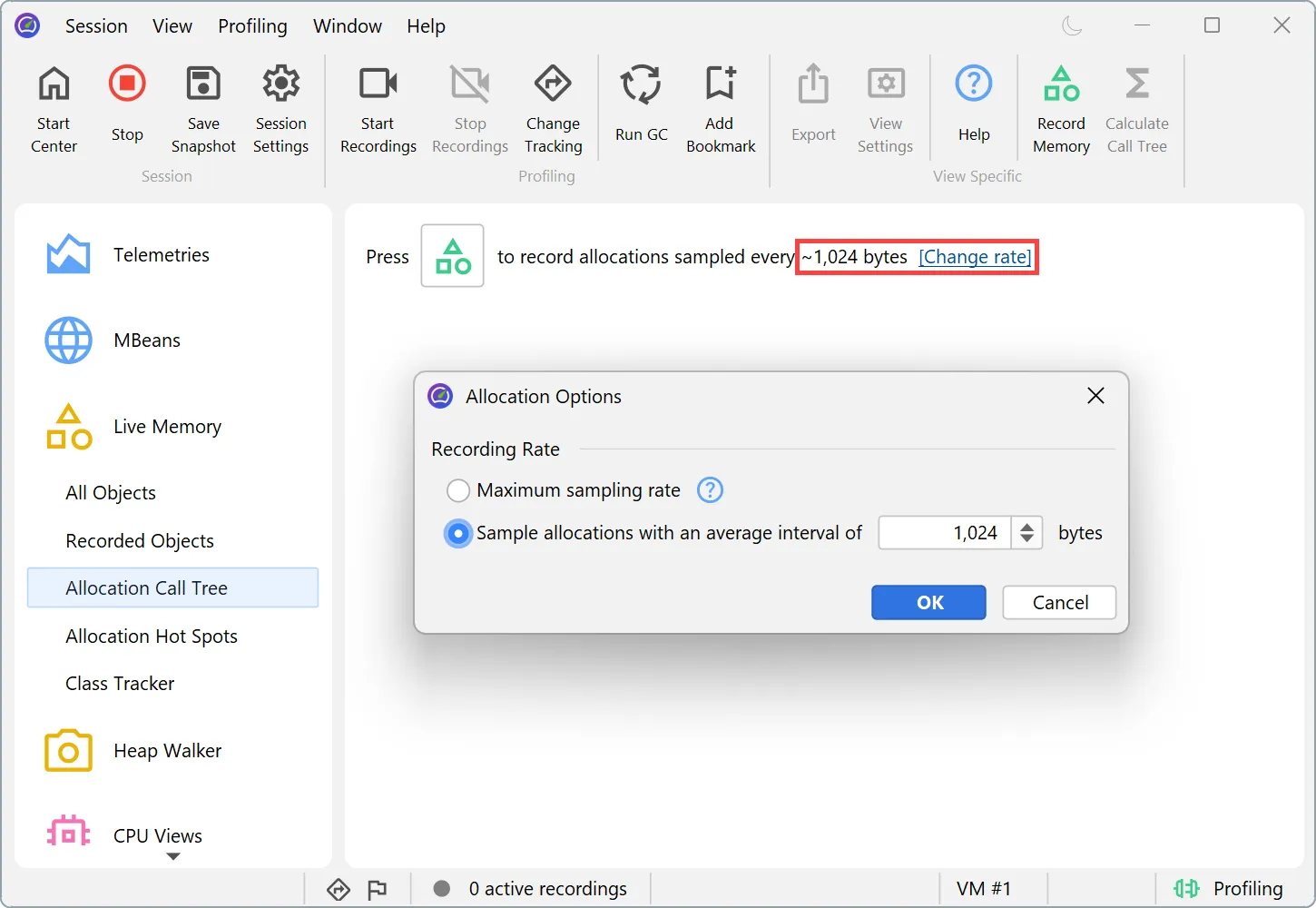Click Record Memory in the toolbar
The height and width of the screenshot is (908, 1316).
1061,109
